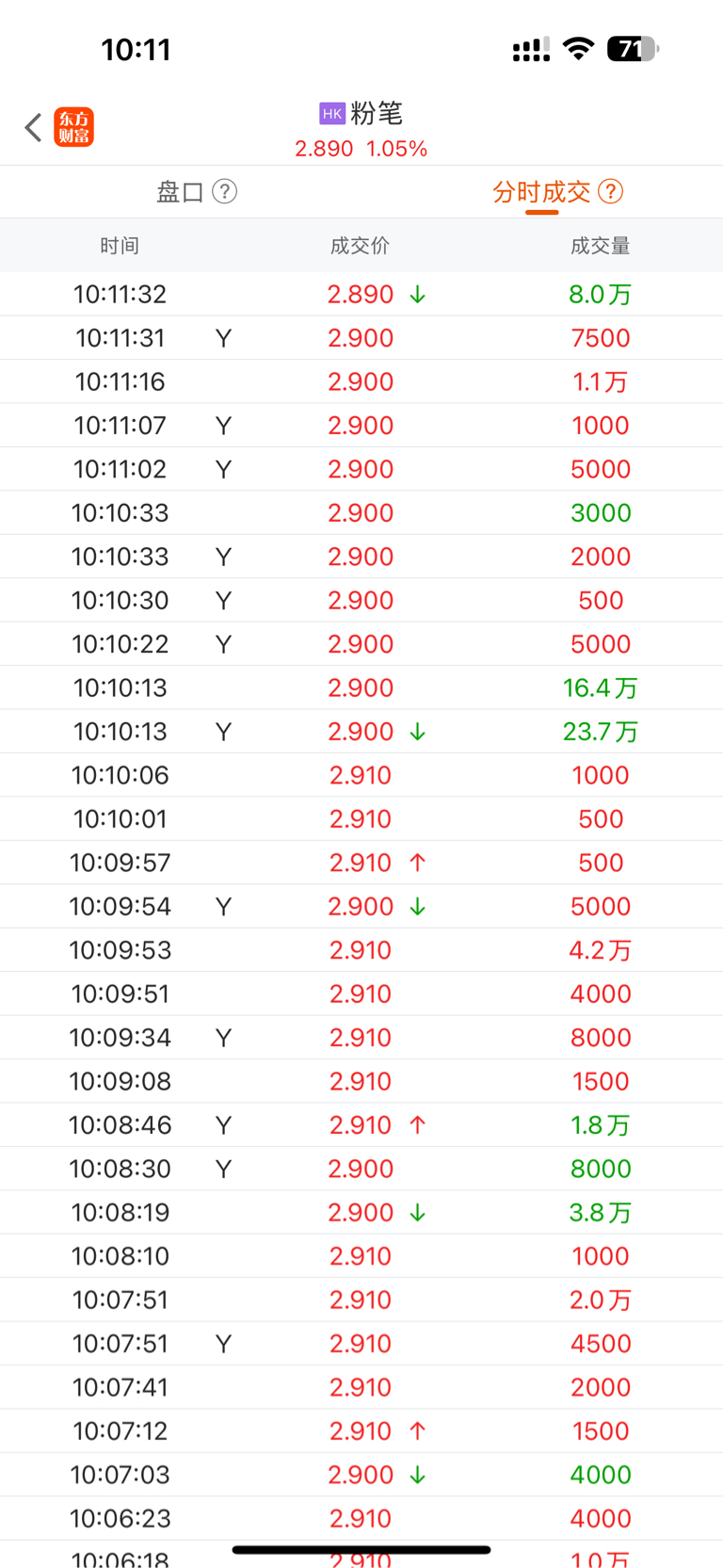Tap the back arrow chevron
Screen dimensions: 723x1568
click(33, 127)
